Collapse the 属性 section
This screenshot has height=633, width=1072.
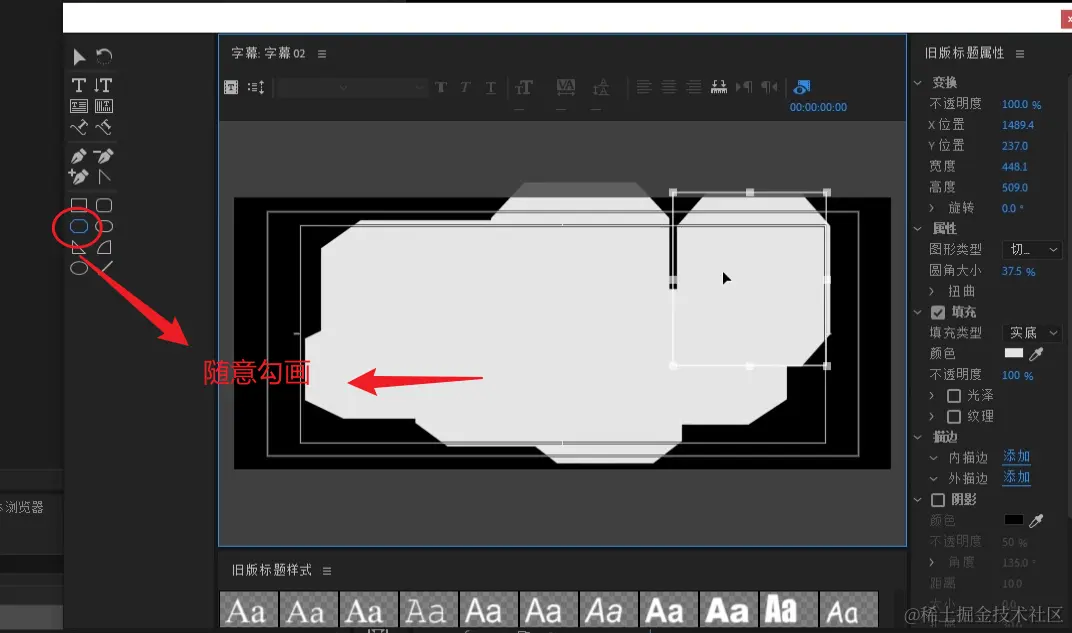click(x=918, y=229)
